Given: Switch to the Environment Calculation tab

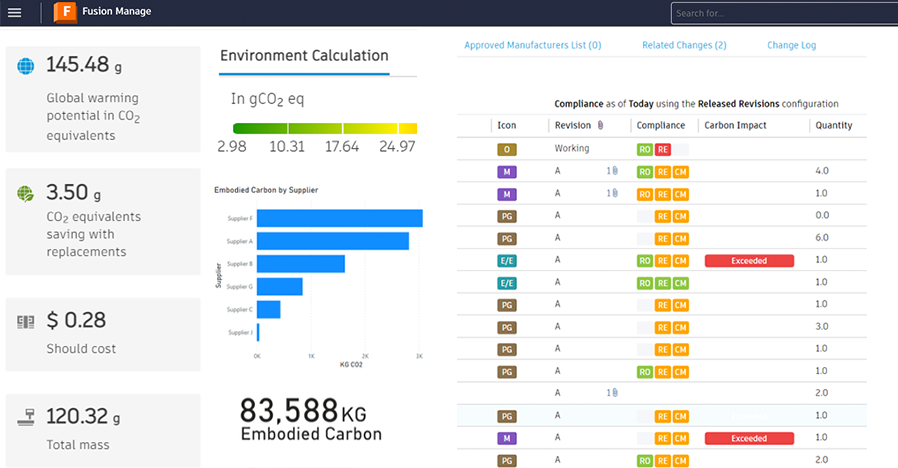Looking at the screenshot, I should tap(304, 56).
